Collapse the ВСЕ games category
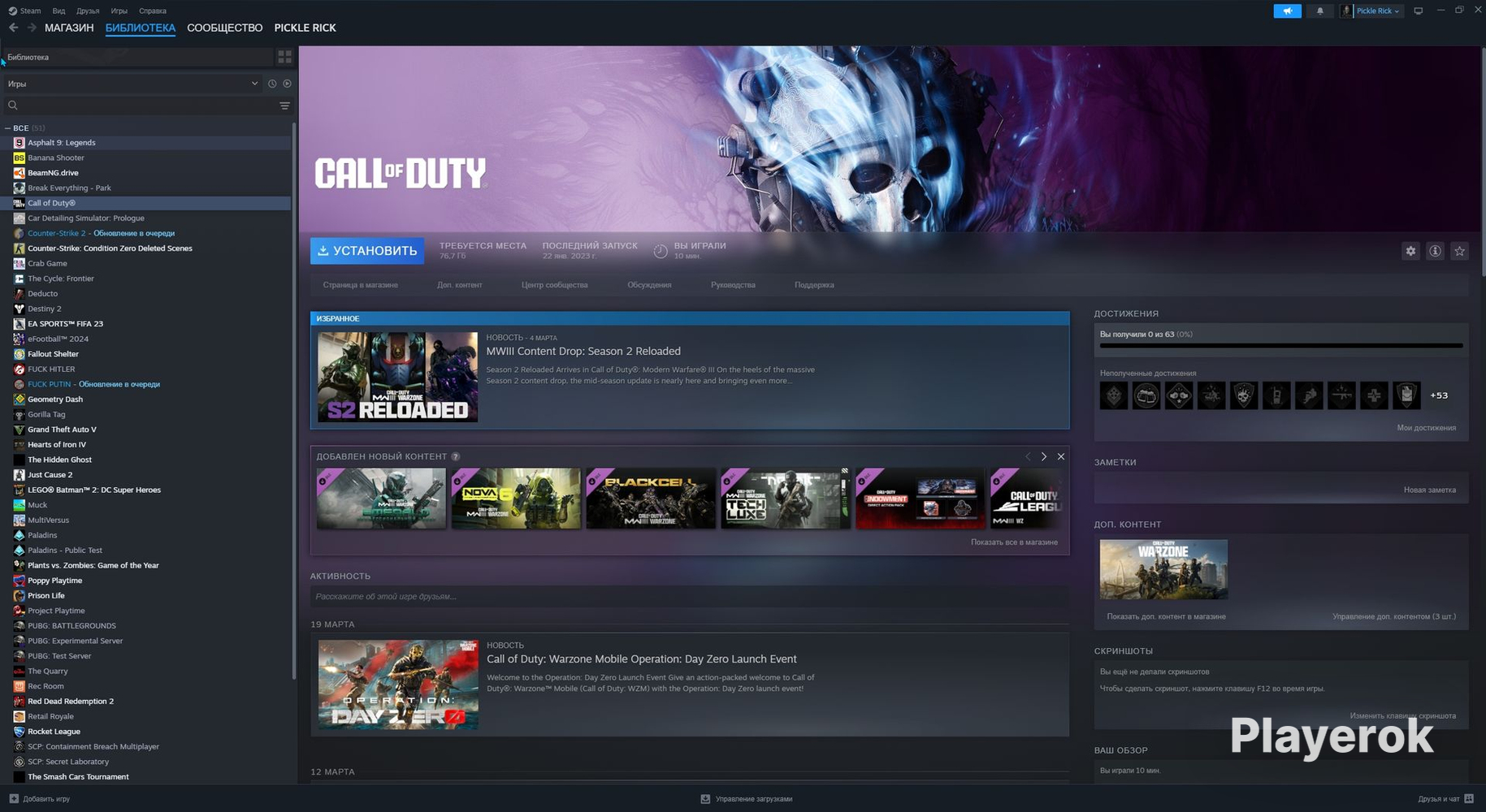The width and height of the screenshot is (1486, 812). [x=7, y=128]
